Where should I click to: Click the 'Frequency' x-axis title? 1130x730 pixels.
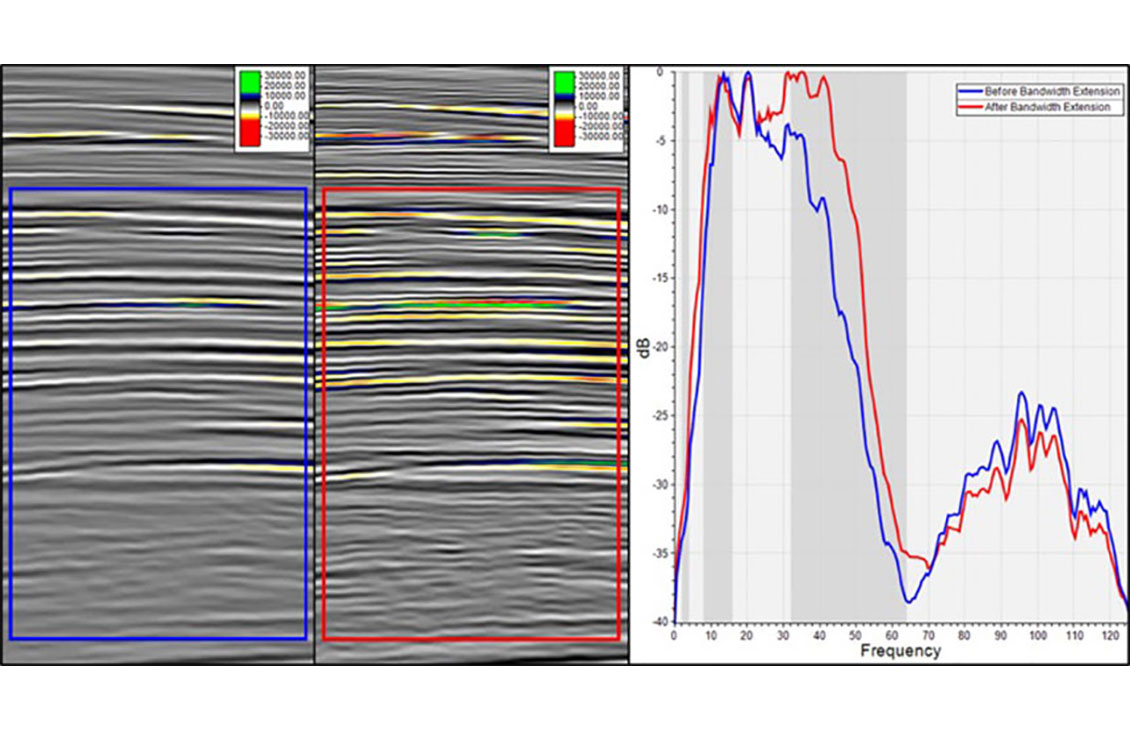(x=900, y=651)
